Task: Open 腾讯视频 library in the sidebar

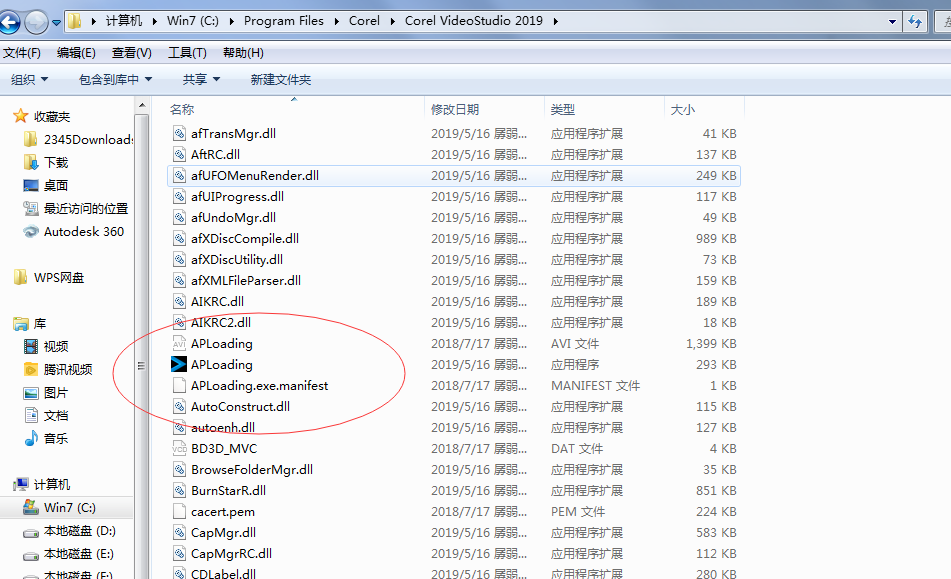Action: click(30, 370)
